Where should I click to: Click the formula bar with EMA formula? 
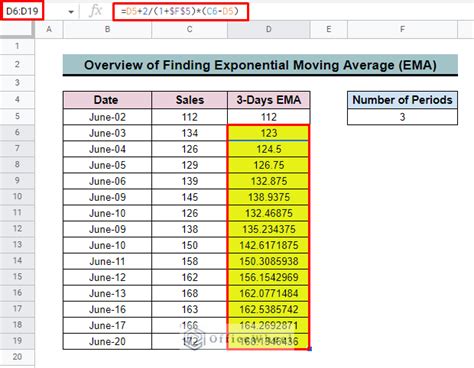coord(180,12)
